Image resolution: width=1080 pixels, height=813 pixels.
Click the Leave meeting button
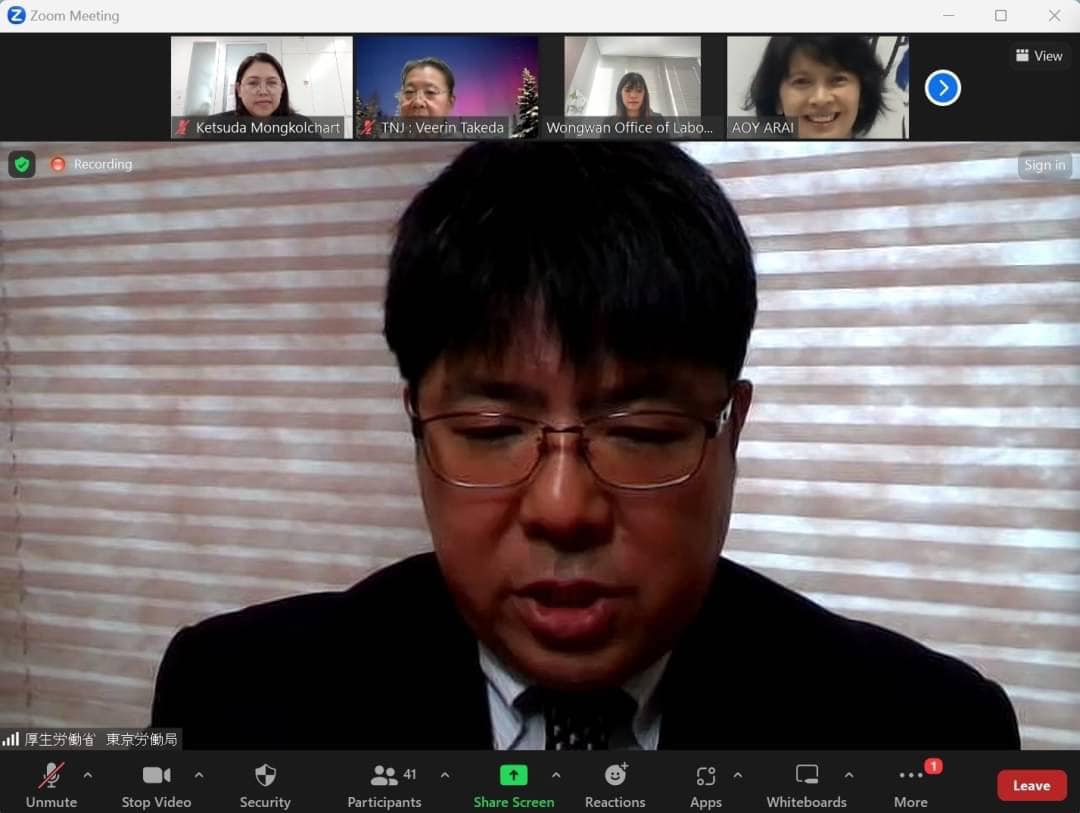click(1031, 785)
